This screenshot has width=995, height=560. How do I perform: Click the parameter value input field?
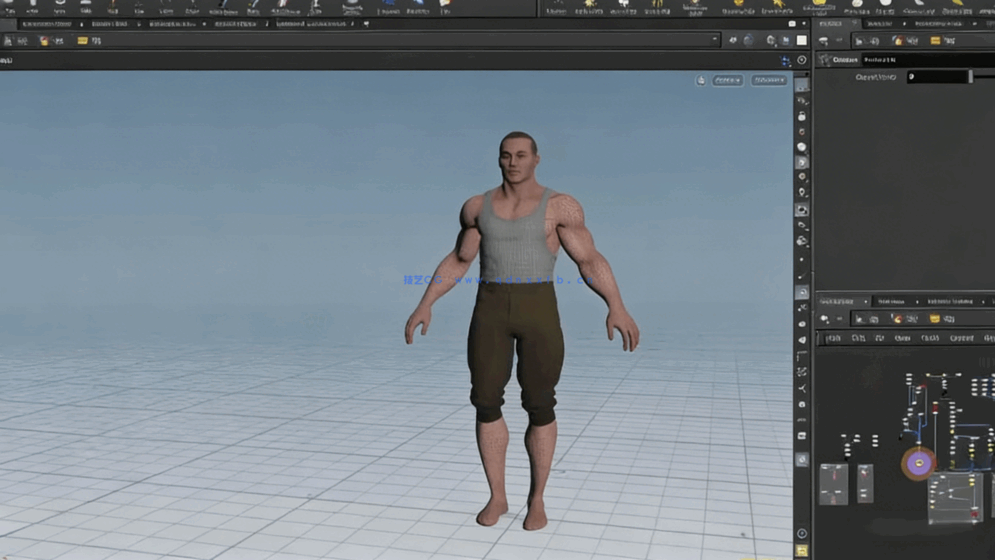[x=937, y=77]
